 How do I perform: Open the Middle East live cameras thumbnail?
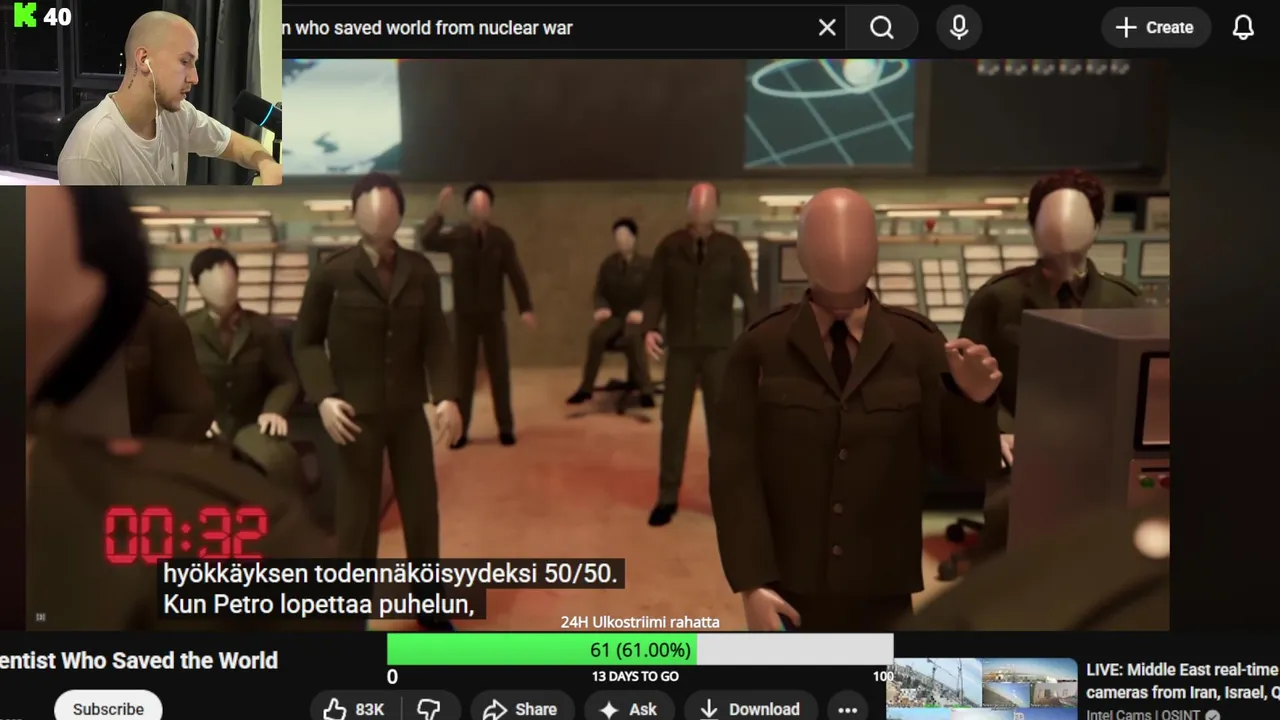[982, 689]
